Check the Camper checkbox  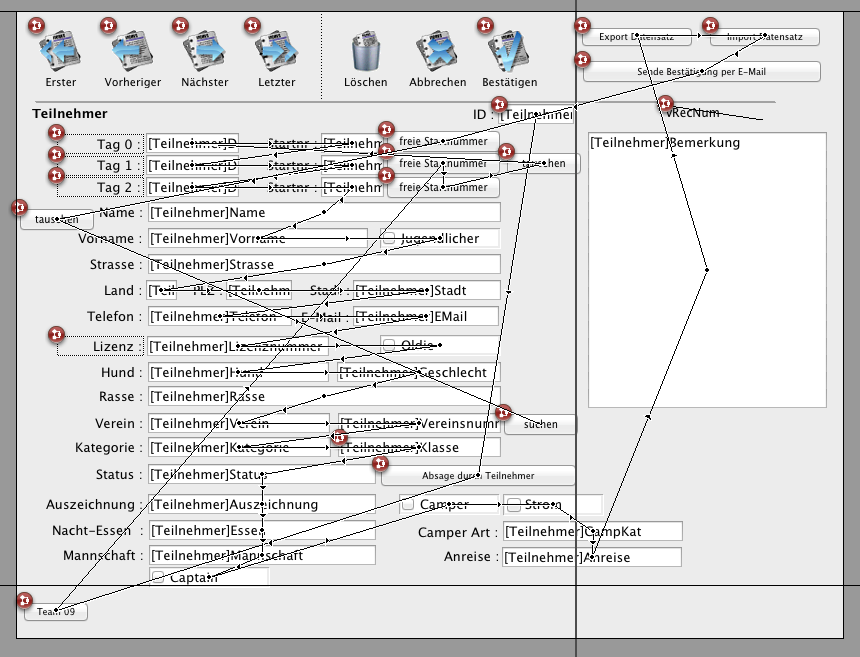point(408,504)
